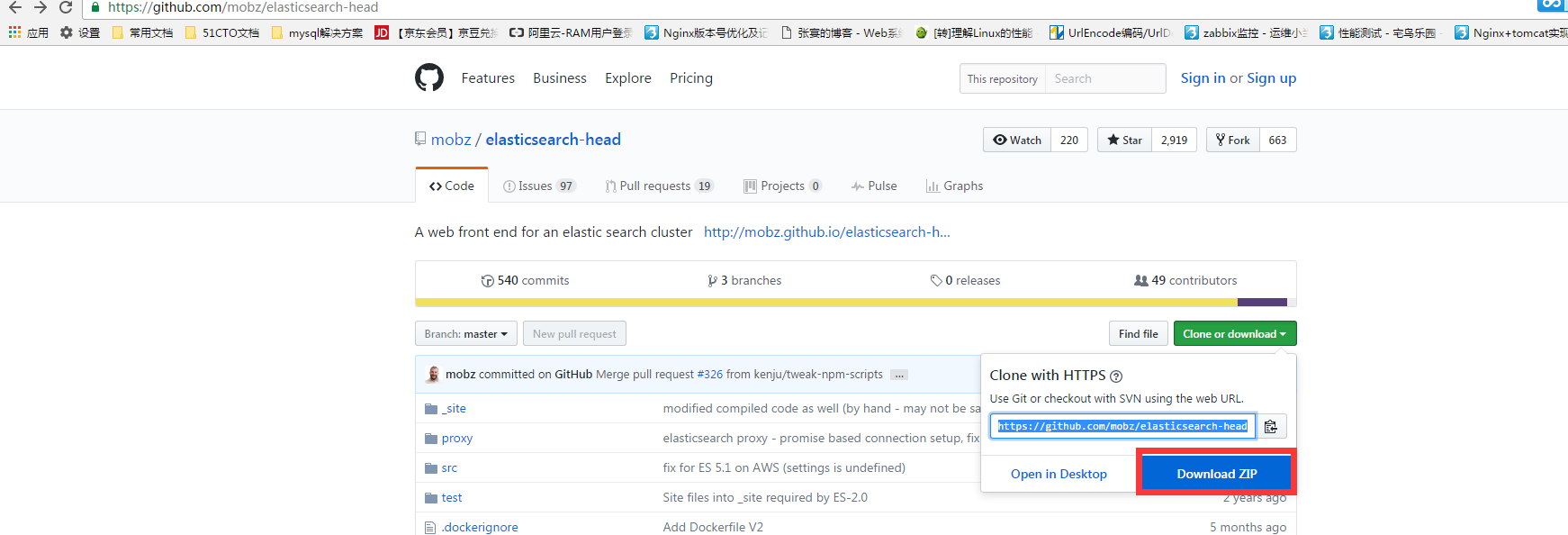Open the mobz.github.io project link
Image resolution: width=1568 pixels, height=535 pixels.
tap(827, 232)
